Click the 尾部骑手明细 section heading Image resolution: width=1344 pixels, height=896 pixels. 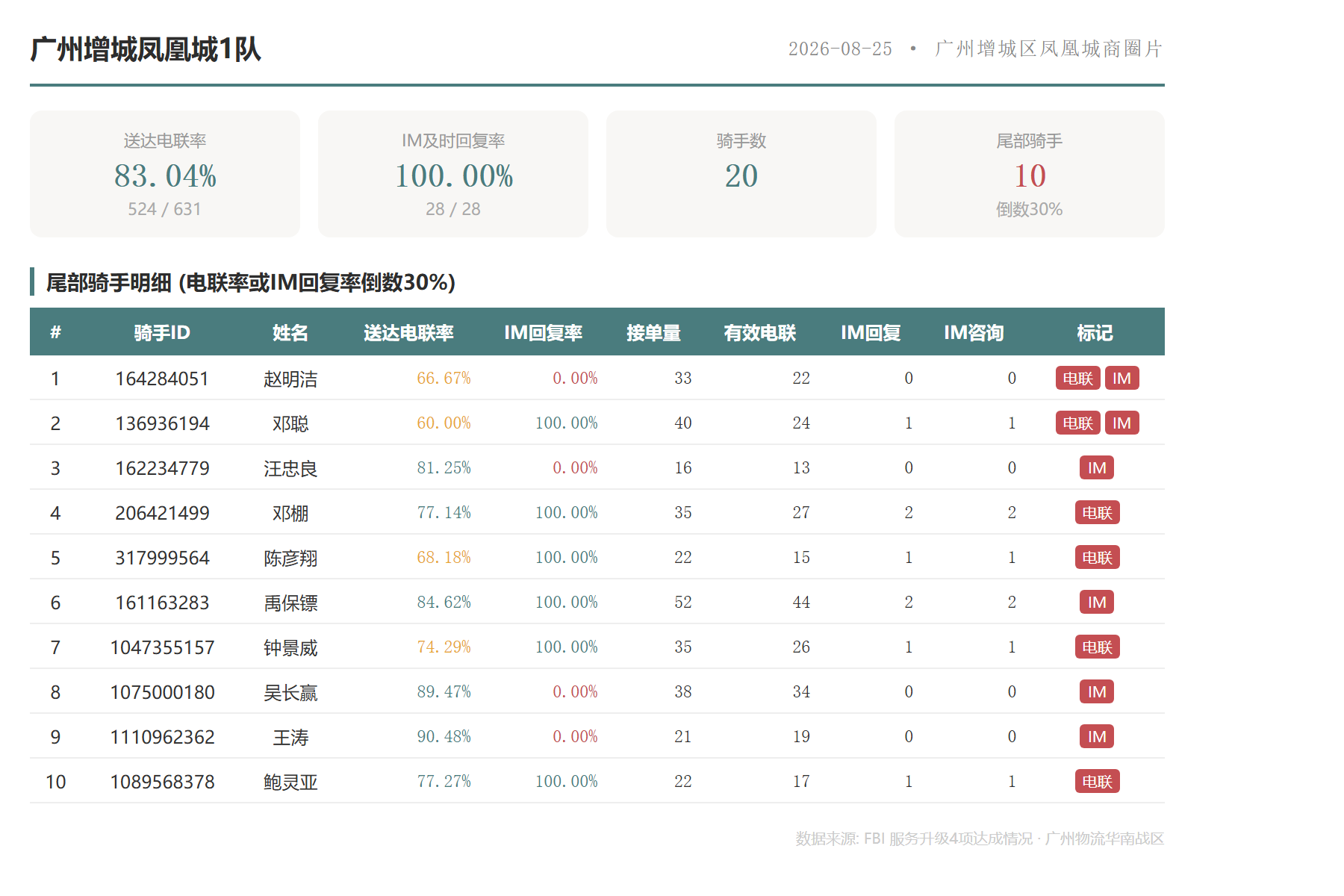tap(251, 282)
